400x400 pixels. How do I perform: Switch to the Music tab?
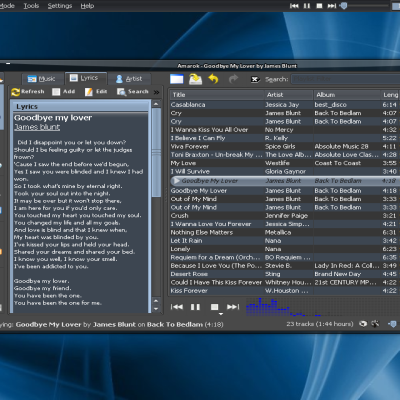(x=42, y=79)
